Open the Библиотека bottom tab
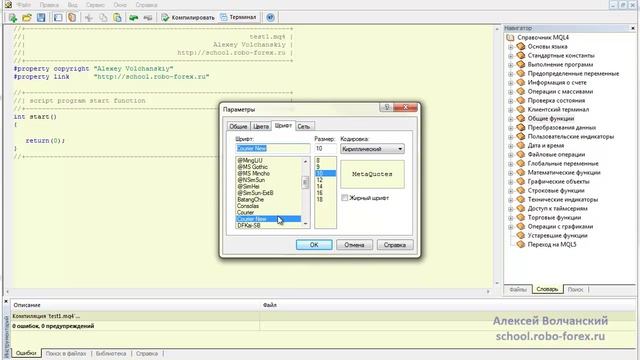640x360 pixels. tap(111, 353)
